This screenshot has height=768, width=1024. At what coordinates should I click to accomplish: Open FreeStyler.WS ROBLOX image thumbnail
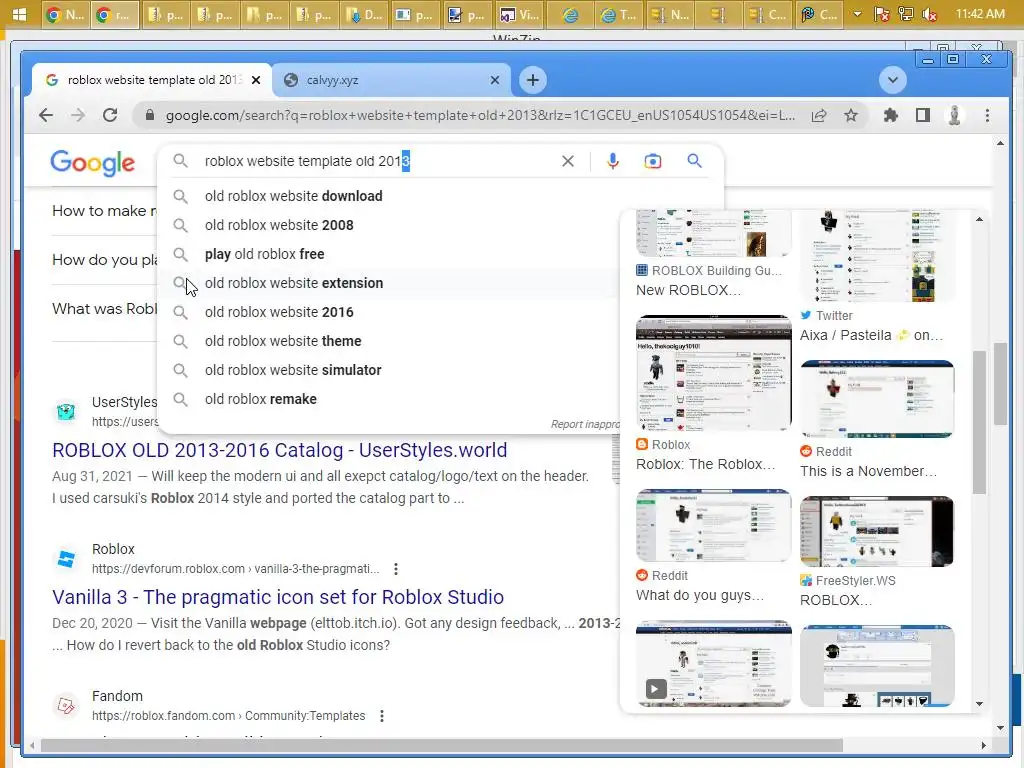click(877, 532)
